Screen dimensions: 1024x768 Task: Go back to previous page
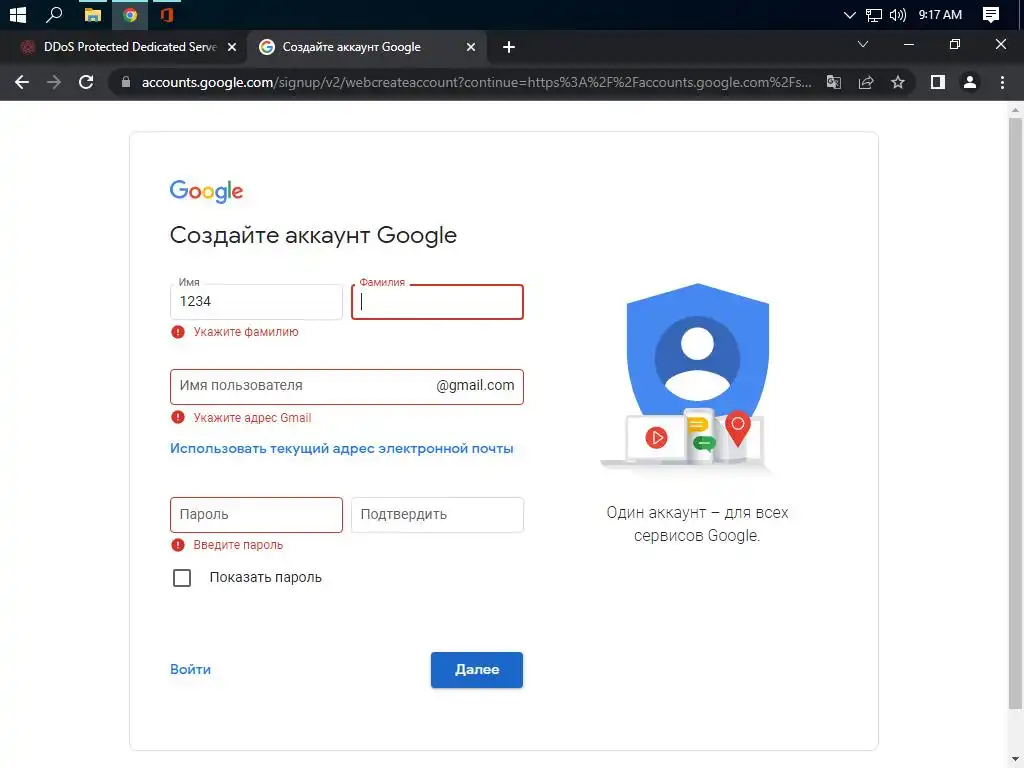click(x=22, y=82)
